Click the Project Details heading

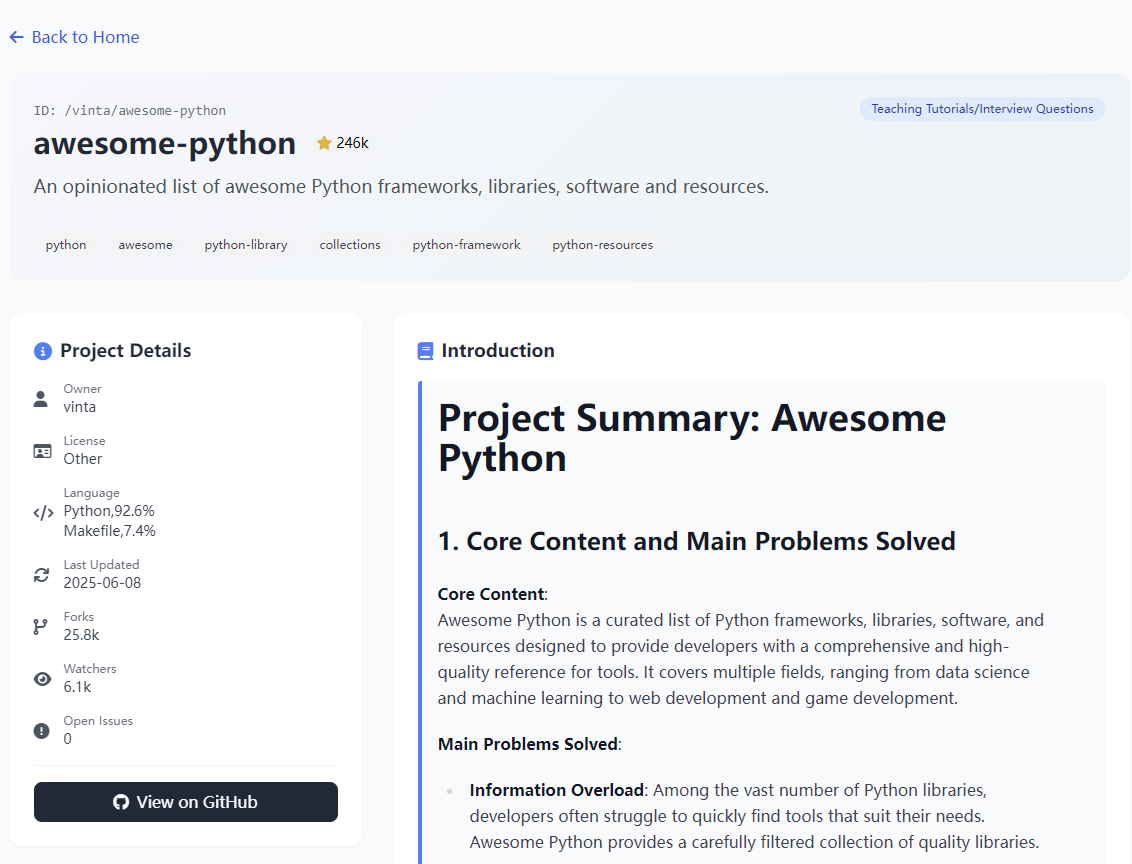tap(126, 351)
